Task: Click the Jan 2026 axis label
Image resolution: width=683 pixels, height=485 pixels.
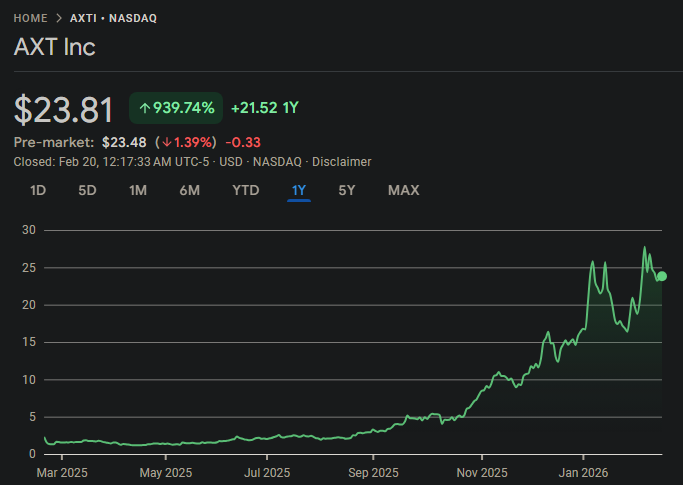Action: 583,473
